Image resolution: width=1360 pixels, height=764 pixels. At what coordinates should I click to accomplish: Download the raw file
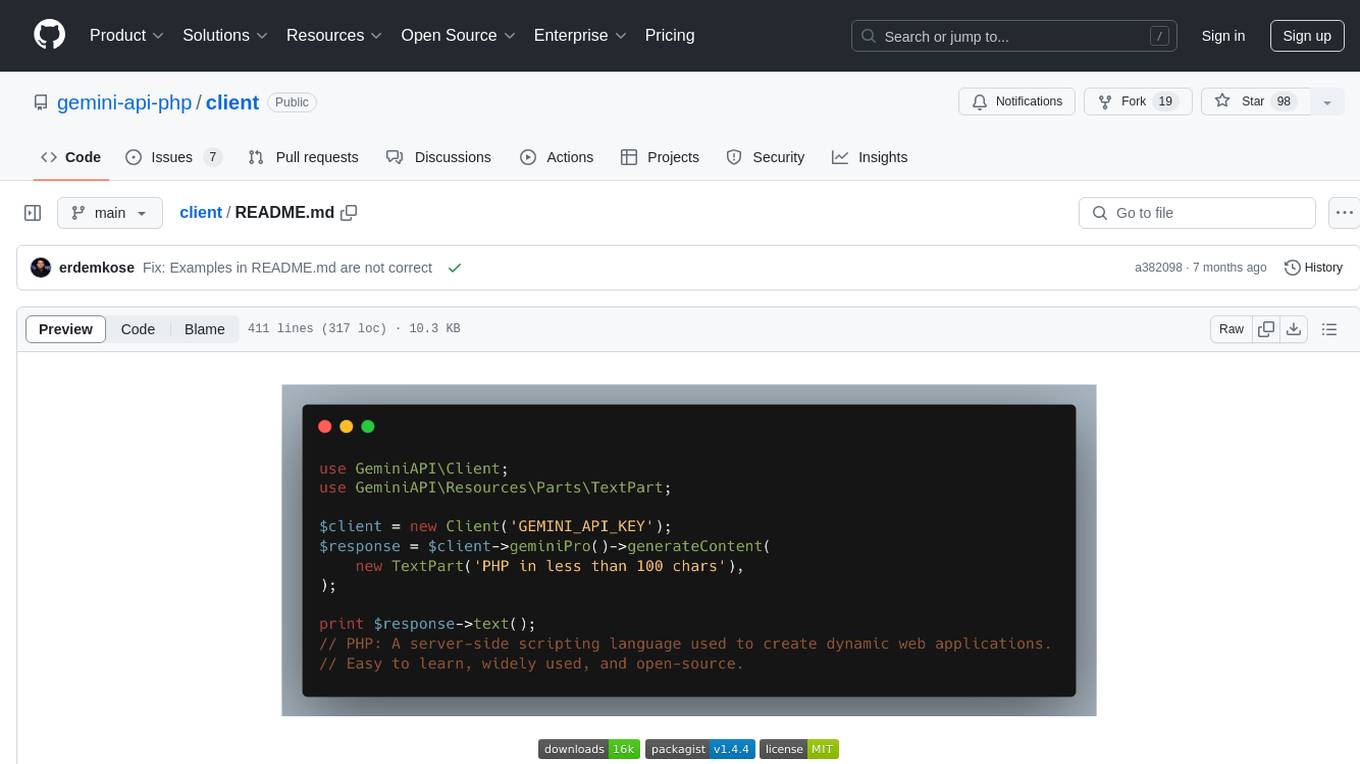click(1293, 329)
